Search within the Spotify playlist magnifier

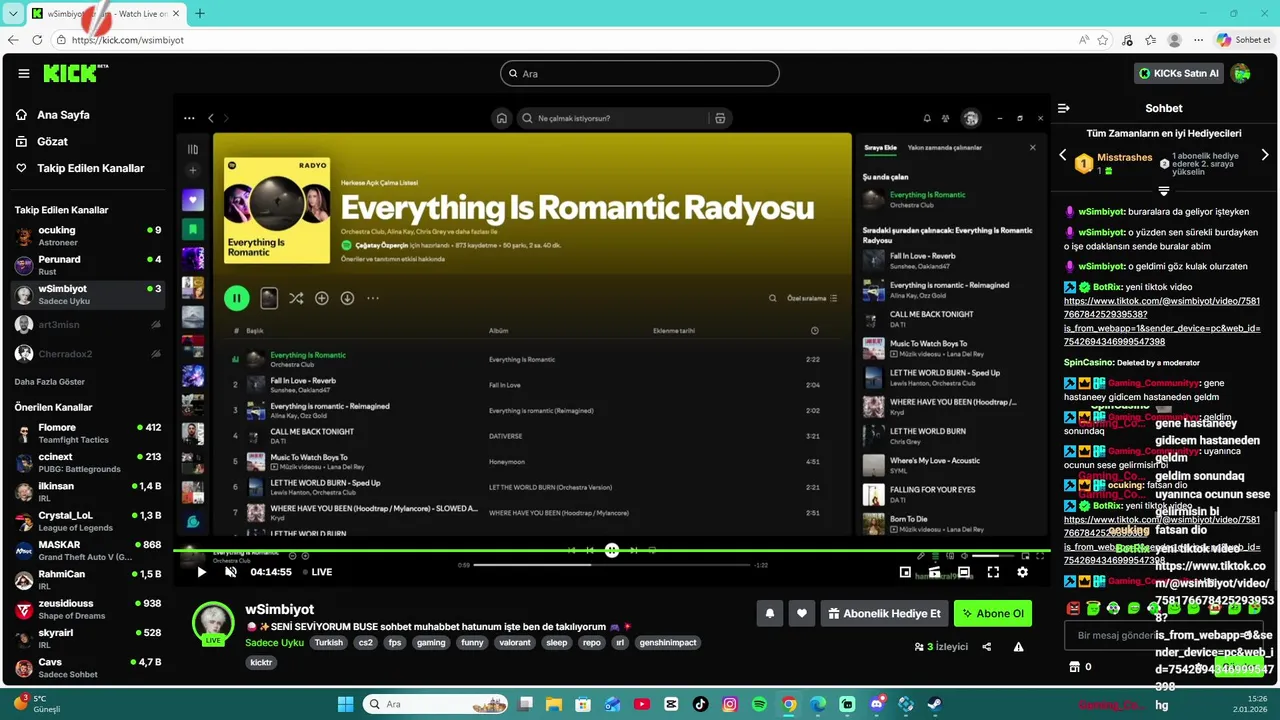(x=772, y=298)
